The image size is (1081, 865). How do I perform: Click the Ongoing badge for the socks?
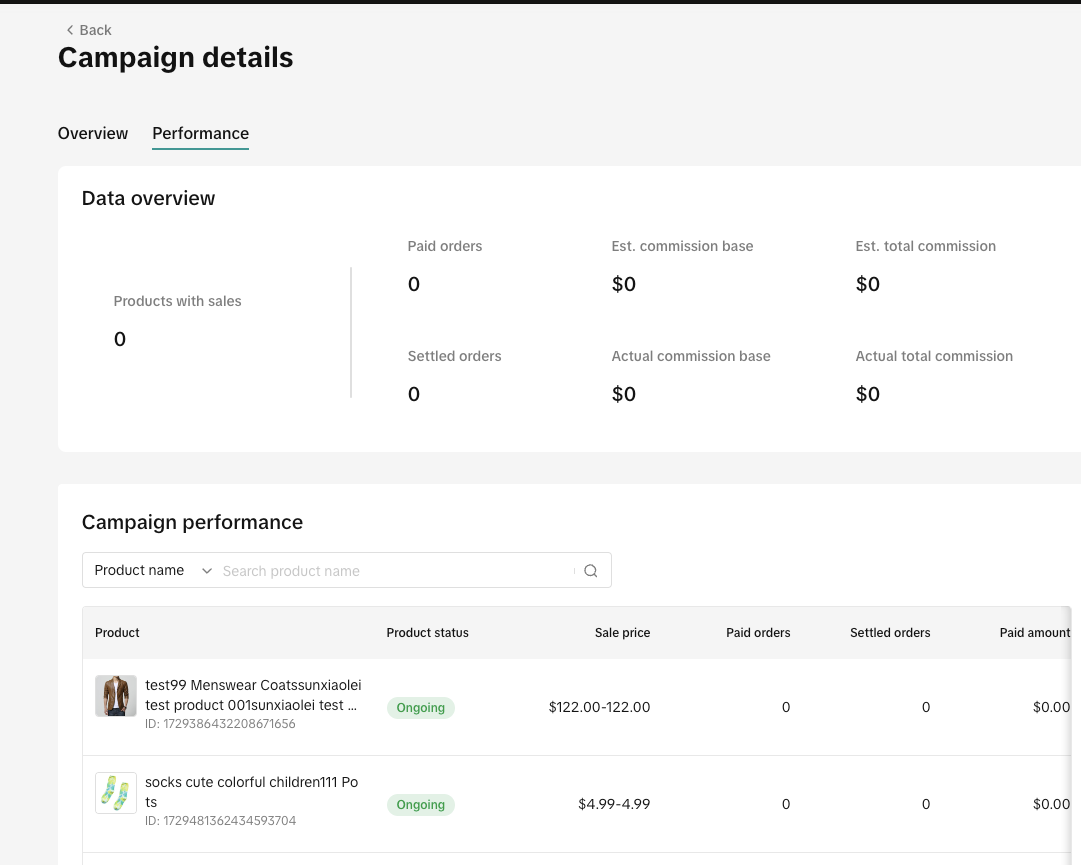(x=420, y=805)
